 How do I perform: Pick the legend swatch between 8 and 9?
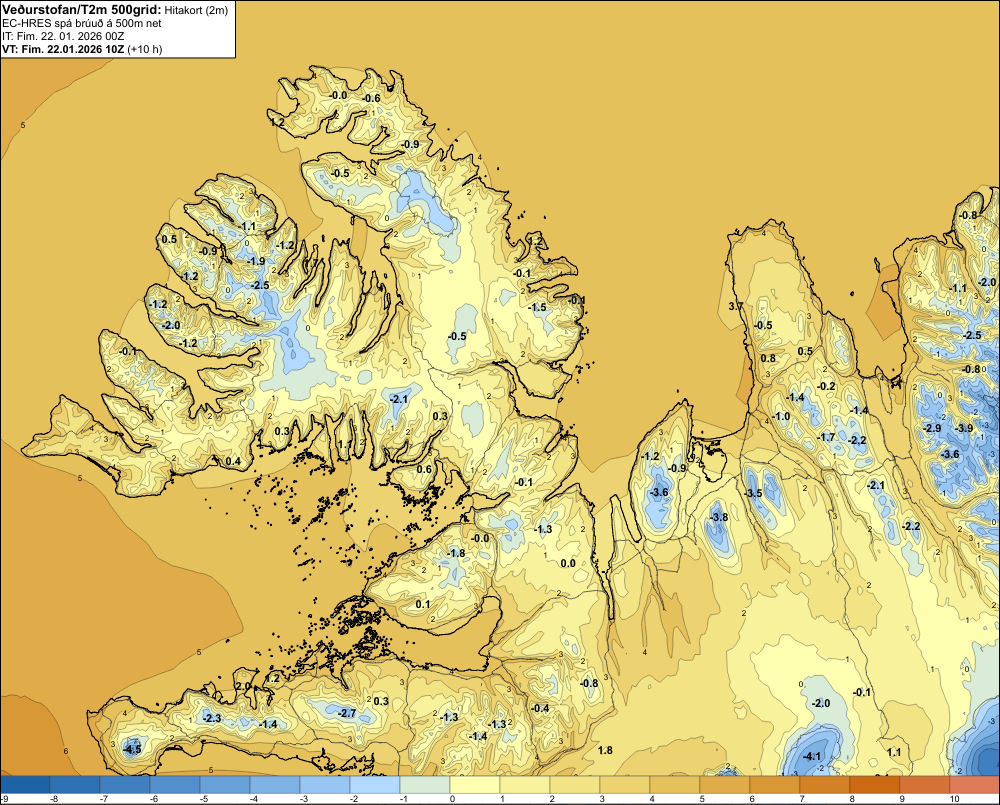[x=876, y=784]
